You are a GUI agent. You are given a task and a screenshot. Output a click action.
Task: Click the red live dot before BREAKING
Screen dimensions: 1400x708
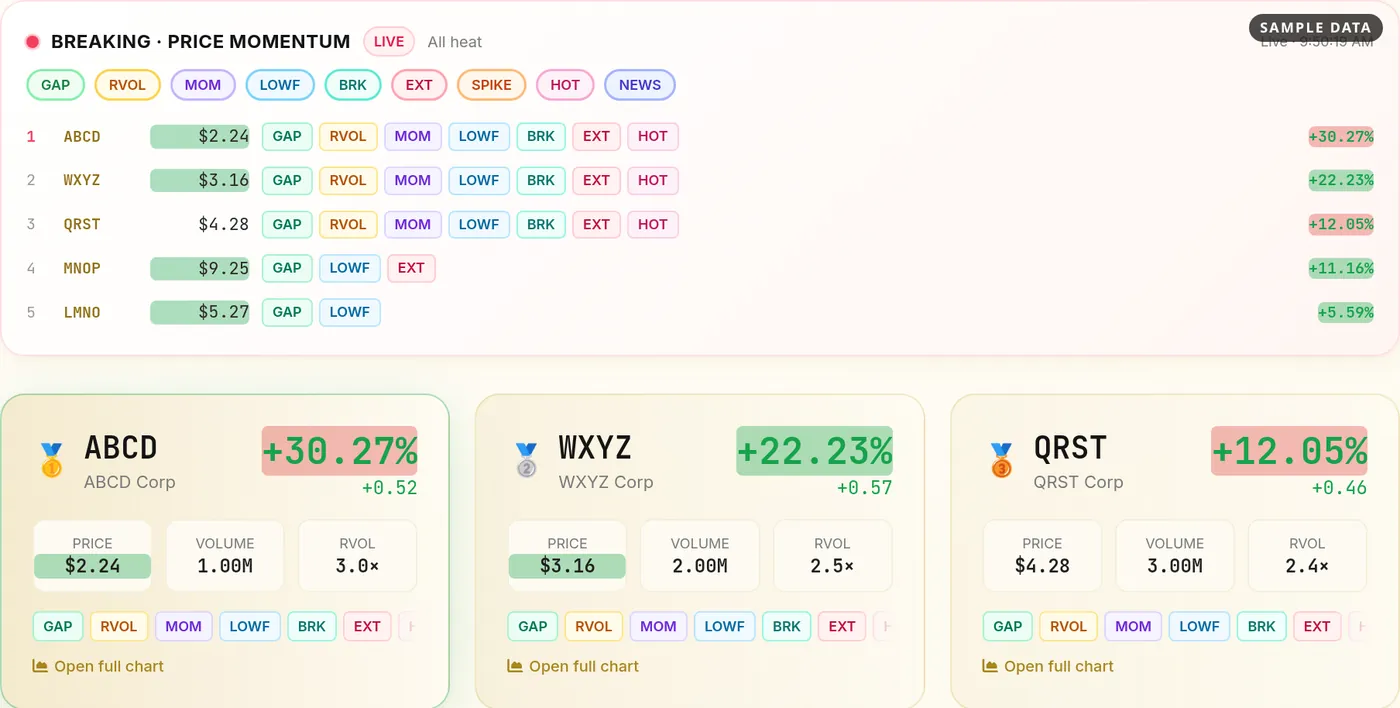point(32,42)
